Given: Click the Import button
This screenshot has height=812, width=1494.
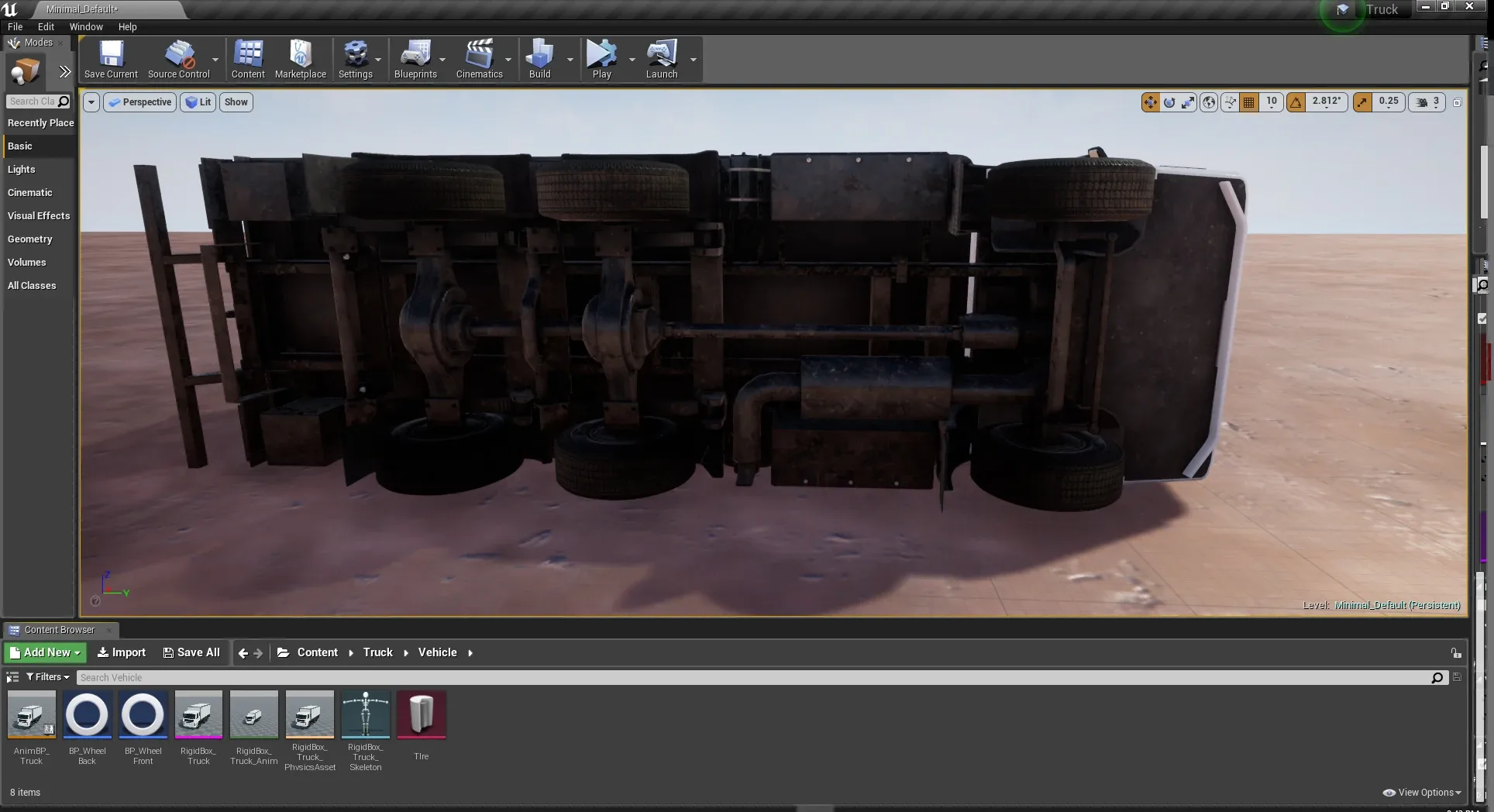Looking at the screenshot, I should click(x=121, y=652).
